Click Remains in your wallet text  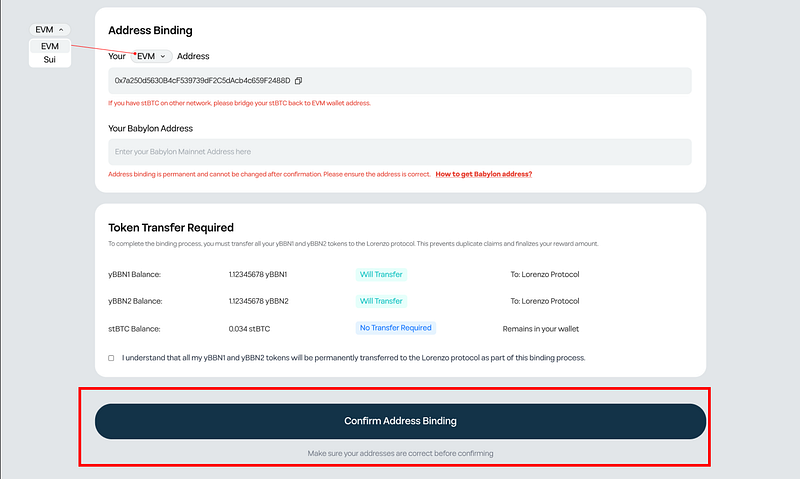coord(540,329)
